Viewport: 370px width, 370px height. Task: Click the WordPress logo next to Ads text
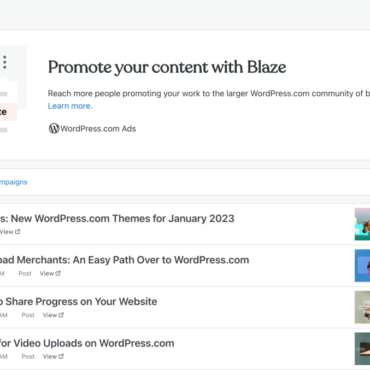tap(54, 128)
